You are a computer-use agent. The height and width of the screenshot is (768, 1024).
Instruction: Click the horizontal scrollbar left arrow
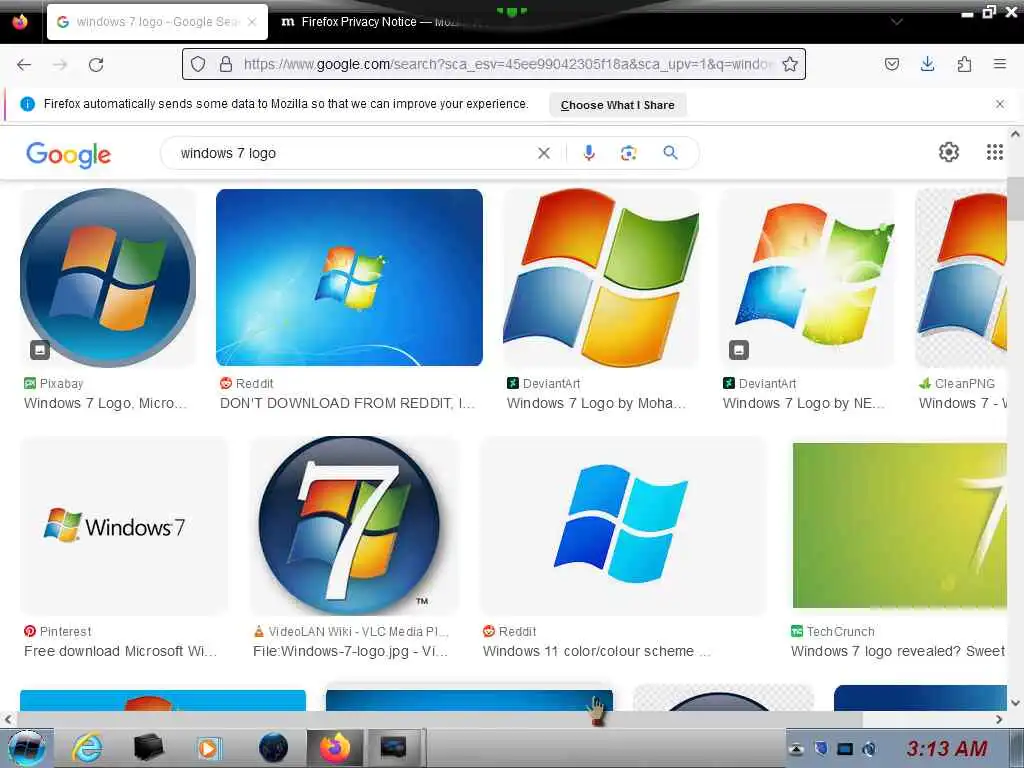[x=8, y=719]
